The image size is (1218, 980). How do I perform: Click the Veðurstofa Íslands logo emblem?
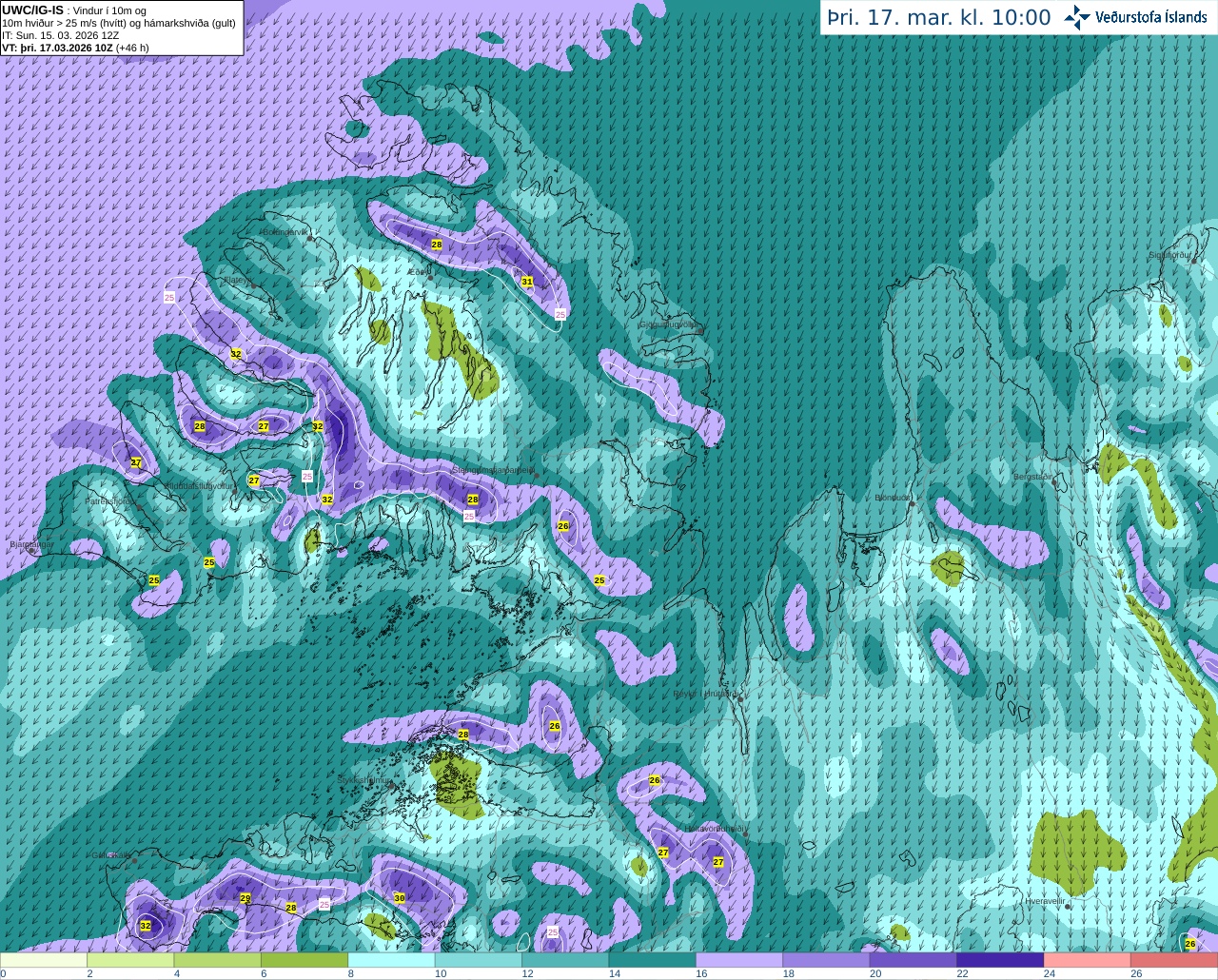click(1077, 17)
